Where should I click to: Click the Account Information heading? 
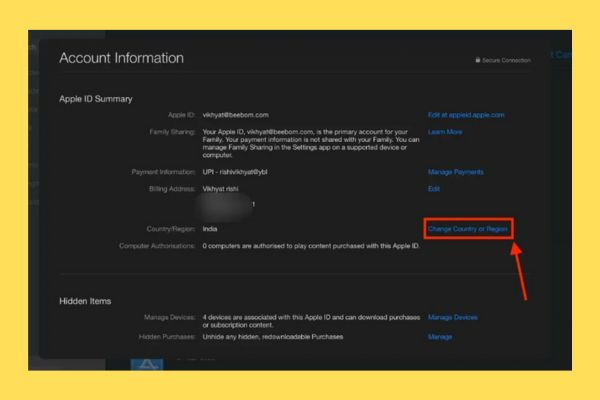coord(121,58)
